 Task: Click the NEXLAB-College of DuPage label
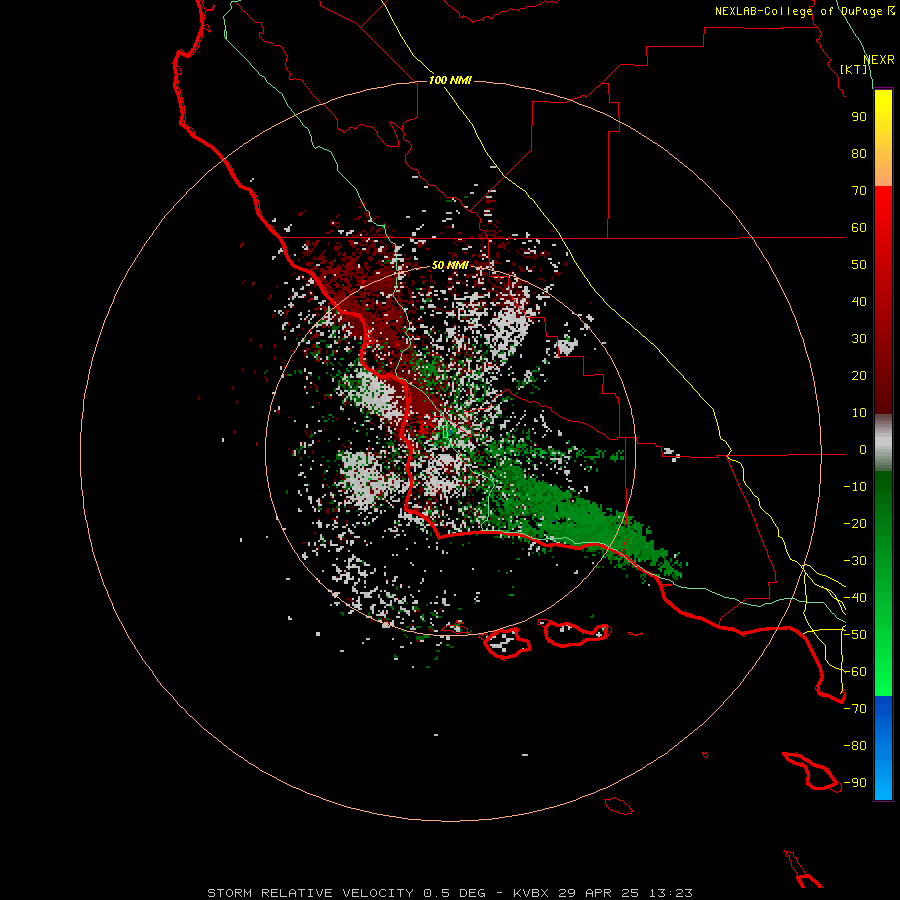(805, 11)
